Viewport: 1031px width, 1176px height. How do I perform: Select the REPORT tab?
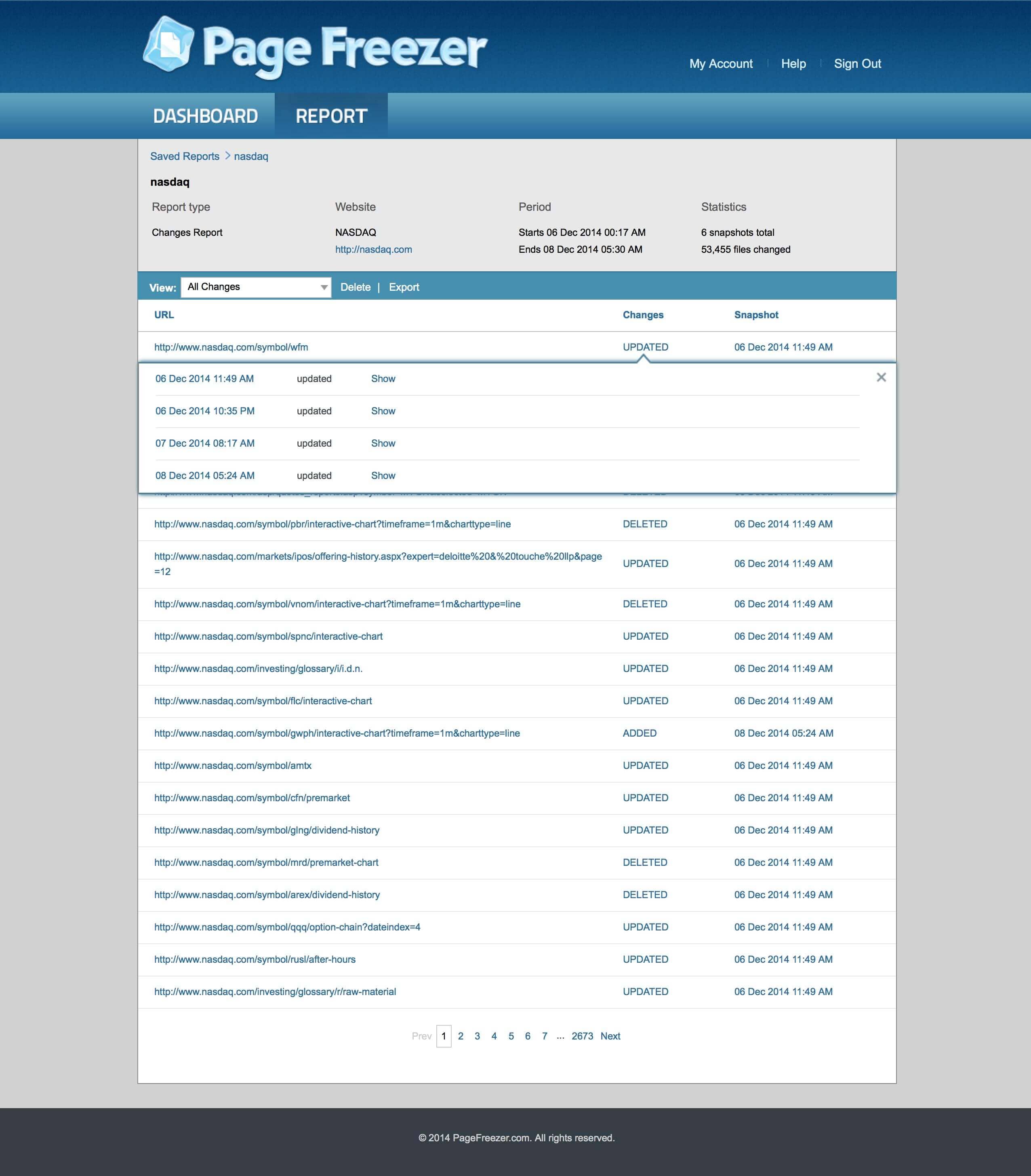point(331,116)
